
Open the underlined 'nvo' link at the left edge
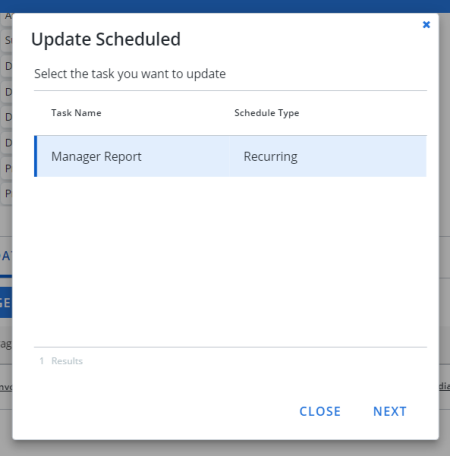pos(6,387)
